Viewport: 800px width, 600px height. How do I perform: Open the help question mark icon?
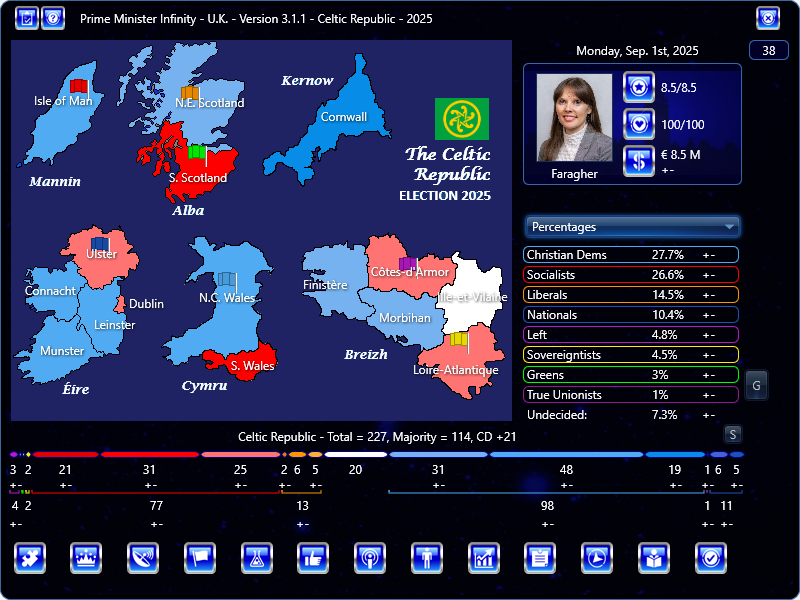pos(54,18)
